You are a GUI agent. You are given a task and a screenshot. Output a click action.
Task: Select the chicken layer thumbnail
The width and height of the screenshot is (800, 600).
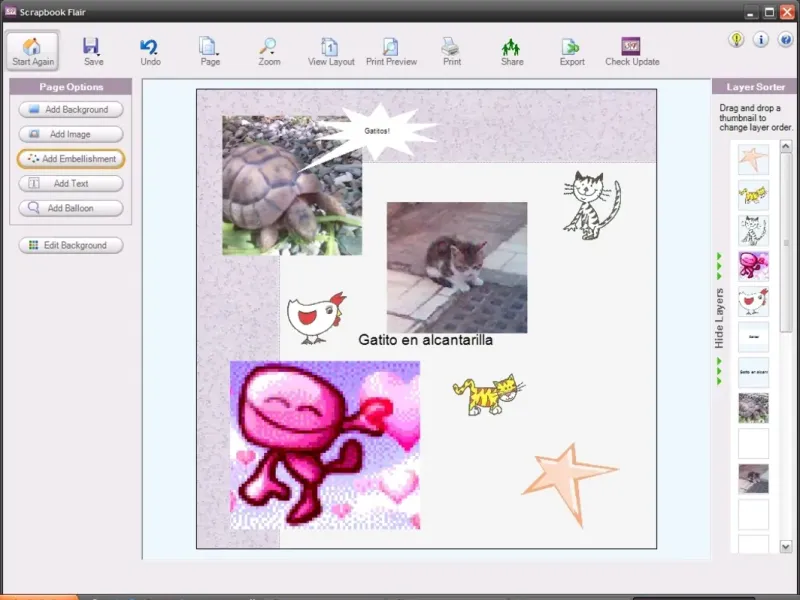[753, 301]
